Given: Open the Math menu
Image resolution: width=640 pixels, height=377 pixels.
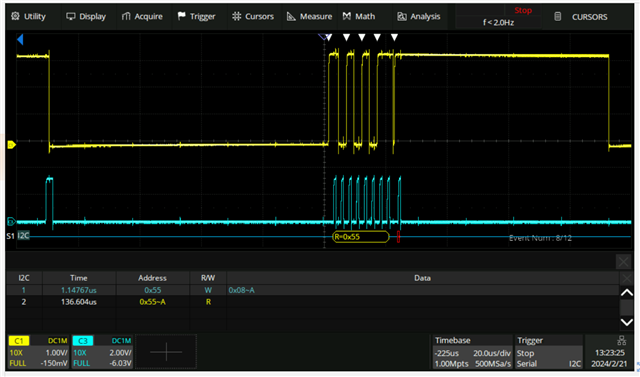Looking at the screenshot, I should pos(359,16).
